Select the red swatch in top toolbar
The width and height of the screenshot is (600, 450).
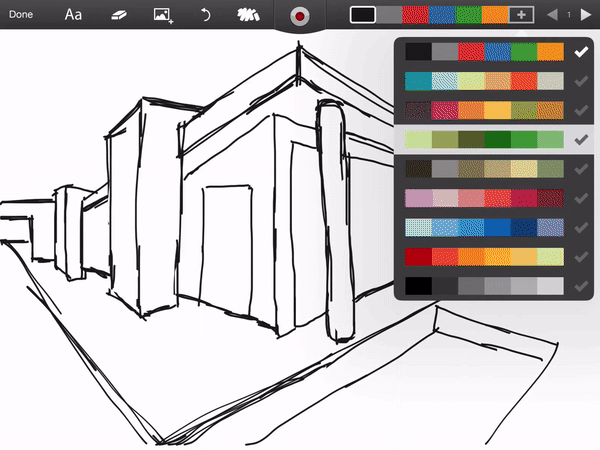(x=415, y=15)
